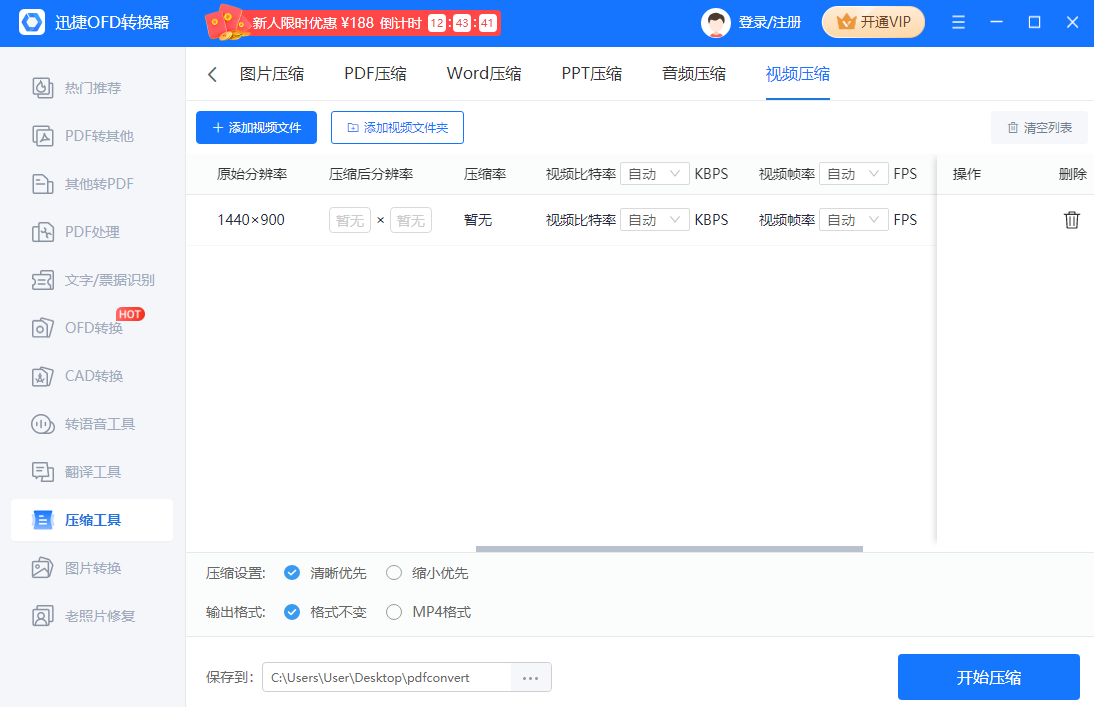The width and height of the screenshot is (1094, 707).
Task: Choose MP4格式 output format
Action: [394, 612]
